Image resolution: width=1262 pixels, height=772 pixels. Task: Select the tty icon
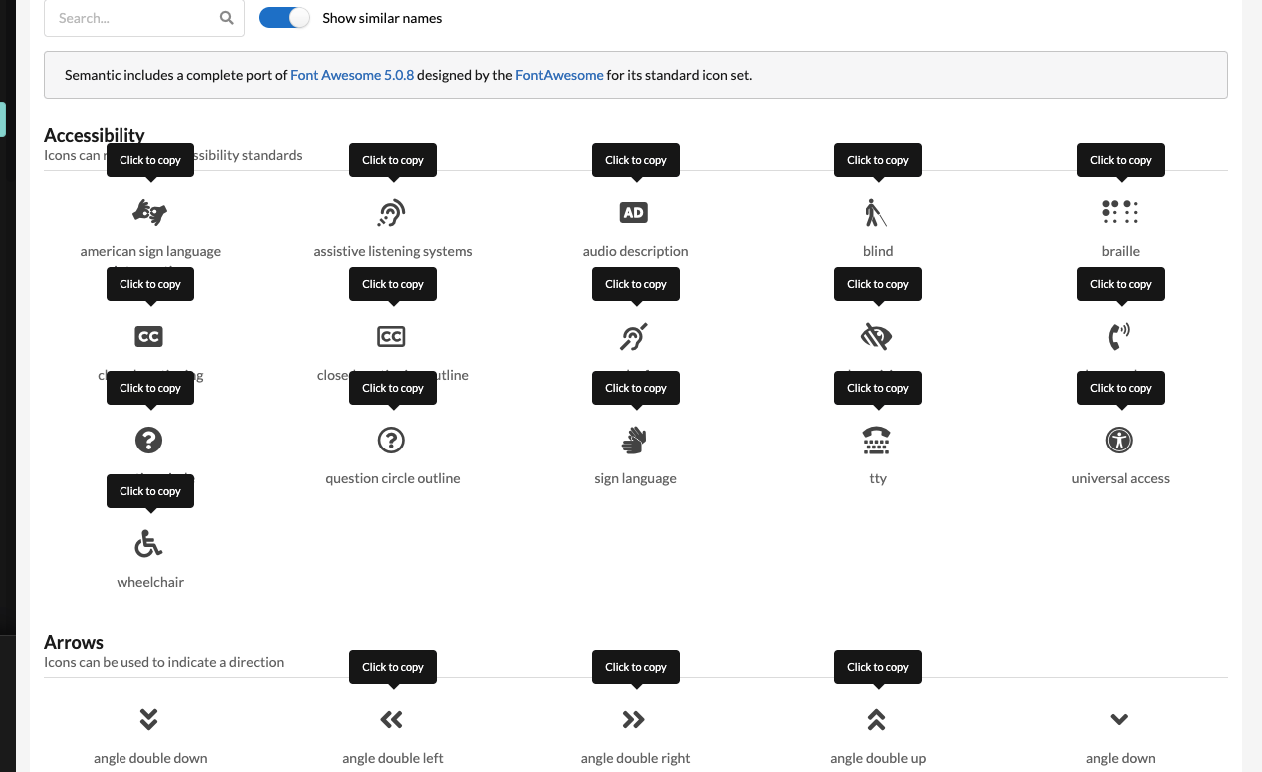(877, 440)
